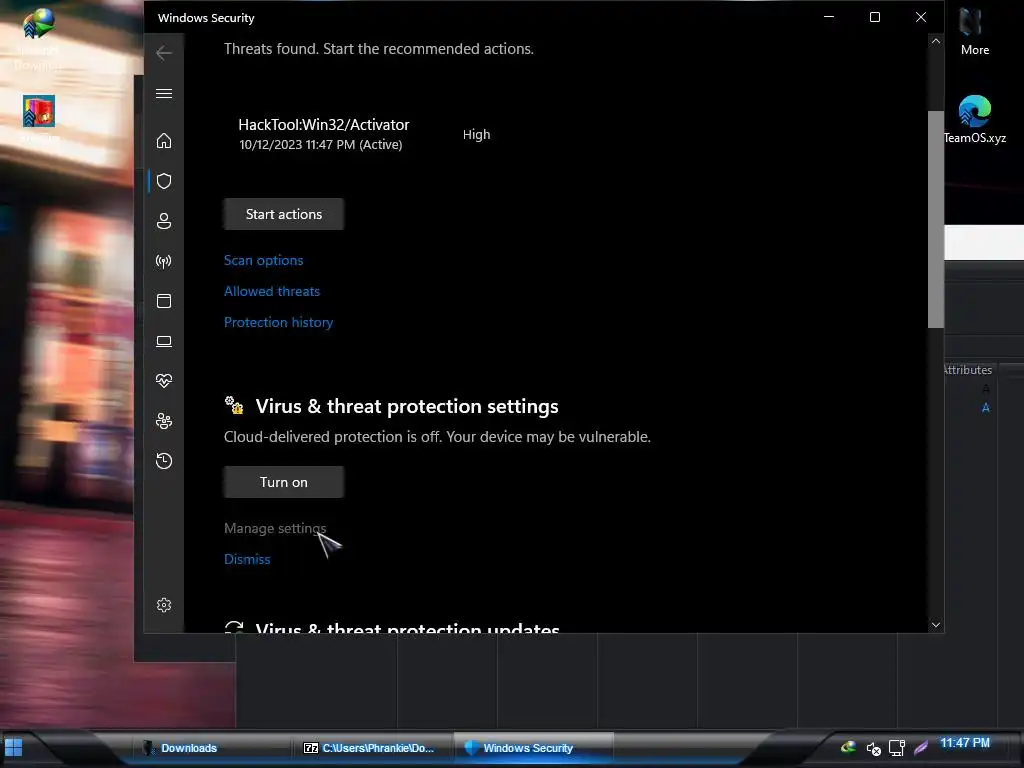Turn on cloud-delivered protection
This screenshot has width=1024, height=768.
(283, 482)
